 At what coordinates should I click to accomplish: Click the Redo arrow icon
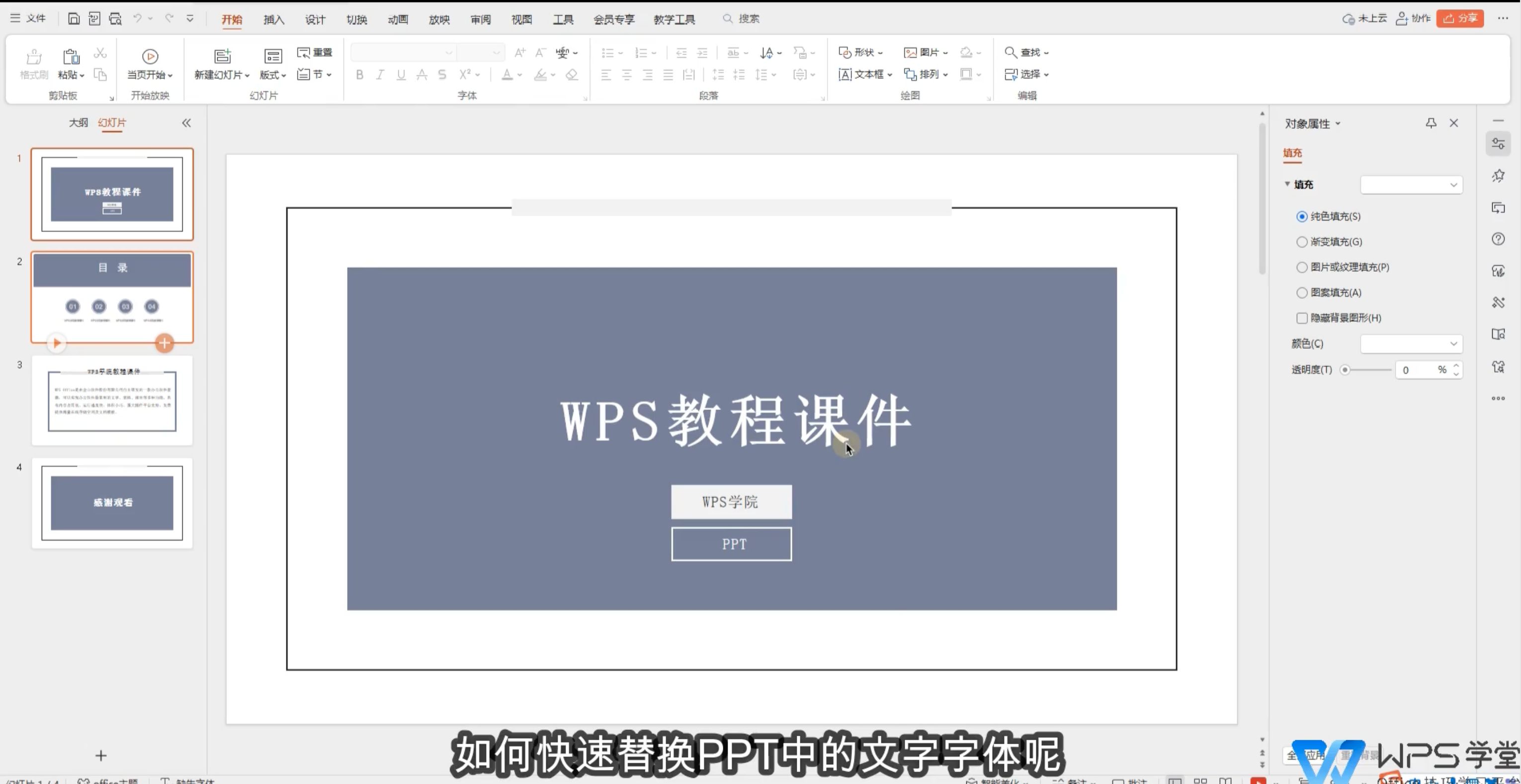click(169, 19)
